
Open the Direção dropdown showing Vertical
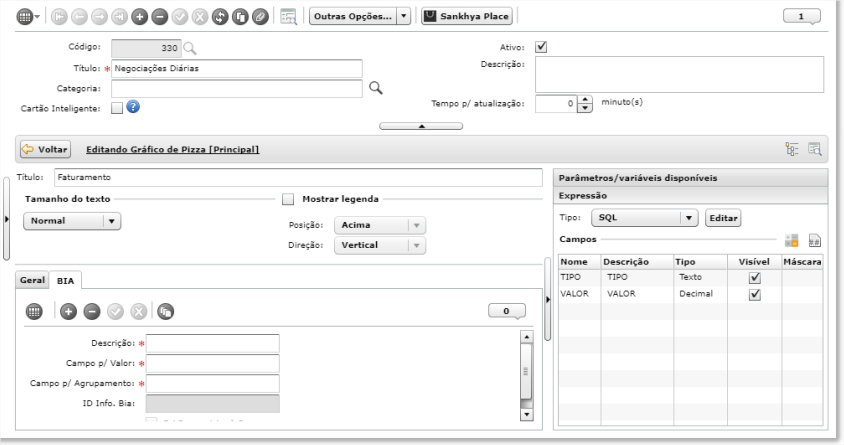point(380,245)
